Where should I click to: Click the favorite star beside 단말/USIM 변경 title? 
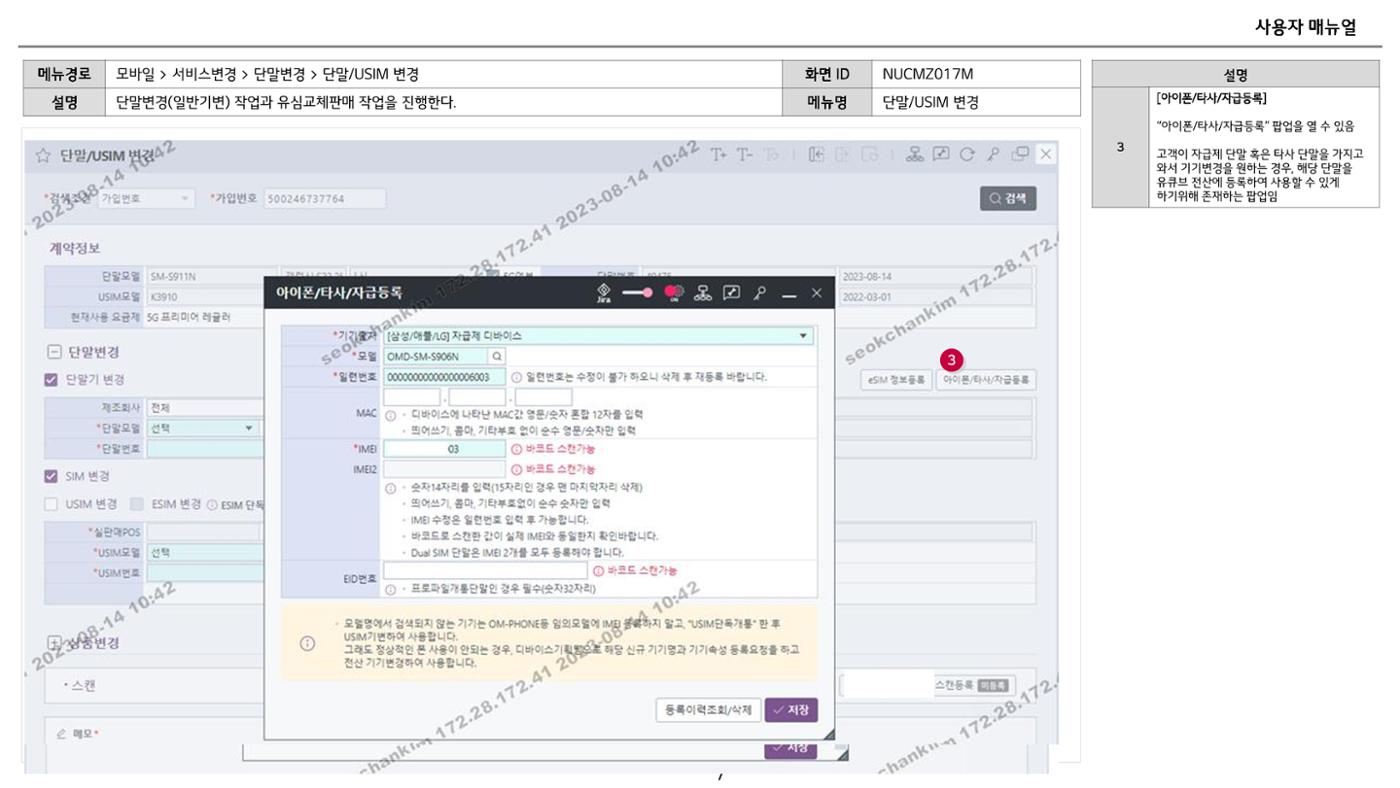tap(43, 155)
